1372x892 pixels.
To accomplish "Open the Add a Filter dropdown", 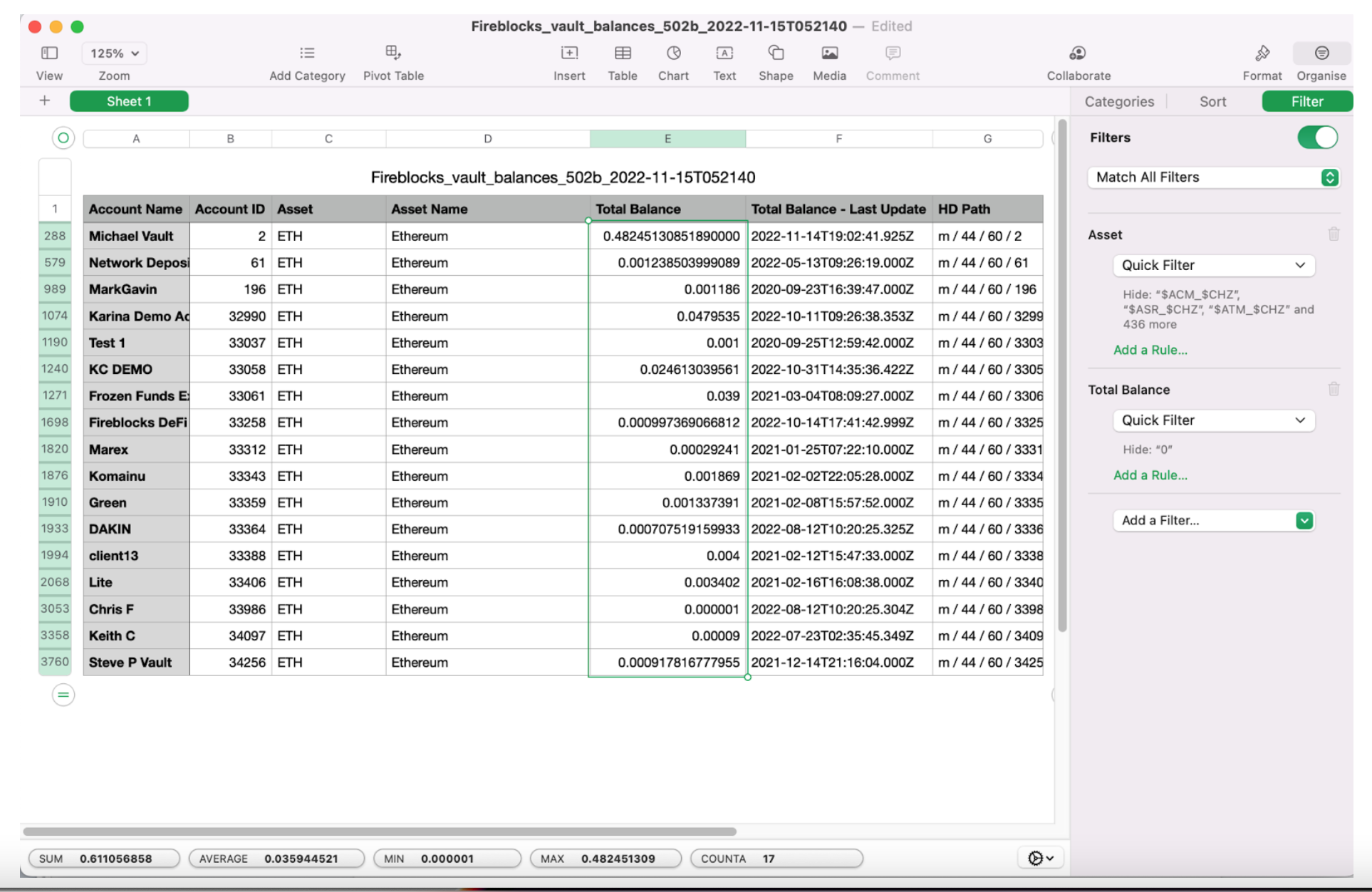I will [1214, 521].
